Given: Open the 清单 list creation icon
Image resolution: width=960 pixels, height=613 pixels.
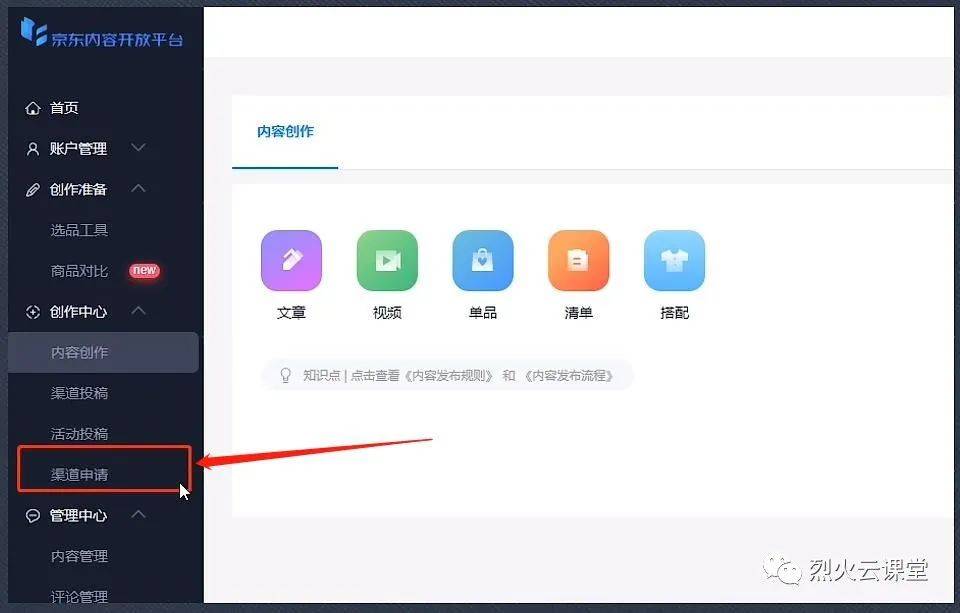Looking at the screenshot, I should click(579, 260).
